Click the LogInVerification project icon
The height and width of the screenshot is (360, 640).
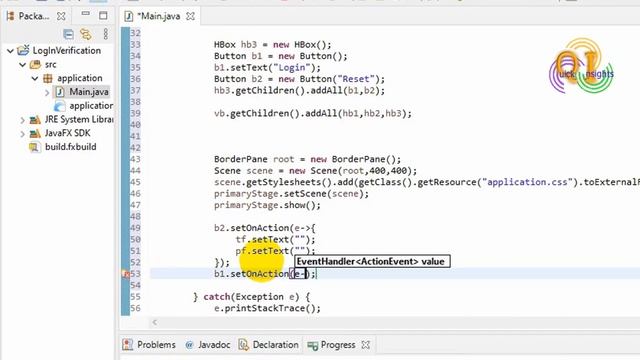23,50
